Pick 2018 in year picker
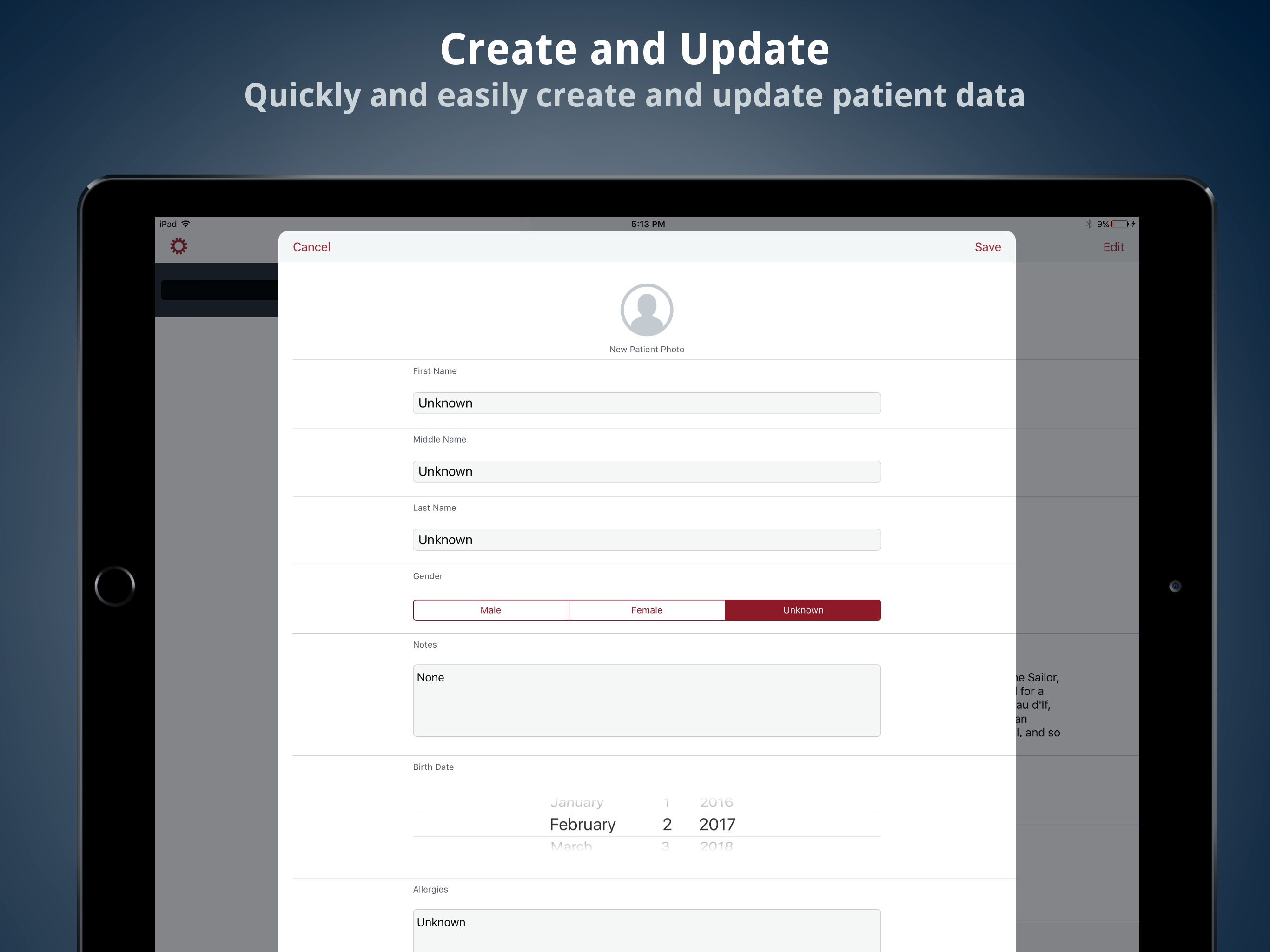The height and width of the screenshot is (952, 1270). click(716, 846)
